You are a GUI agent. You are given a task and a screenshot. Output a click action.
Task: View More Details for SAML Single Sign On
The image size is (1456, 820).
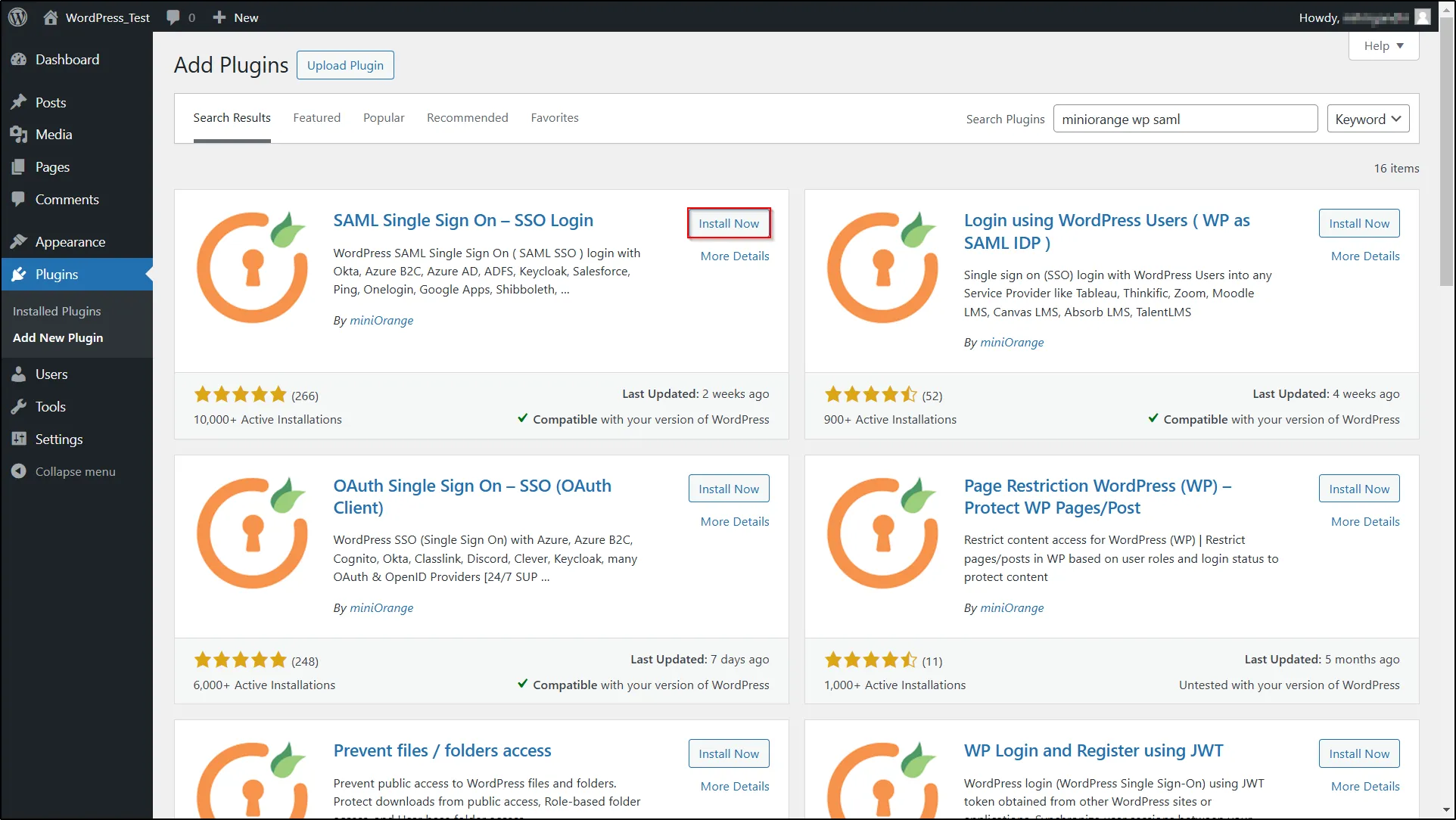click(733, 256)
